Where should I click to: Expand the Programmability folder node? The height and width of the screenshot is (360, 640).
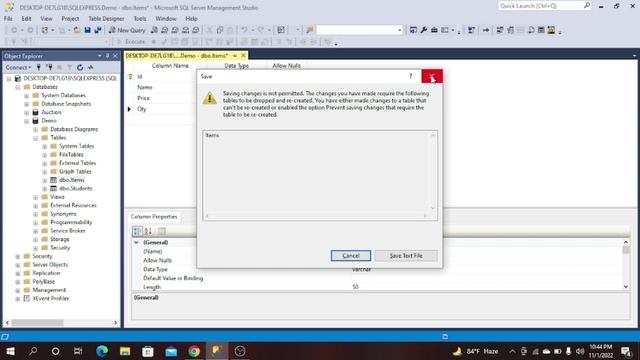click(x=36, y=222)
